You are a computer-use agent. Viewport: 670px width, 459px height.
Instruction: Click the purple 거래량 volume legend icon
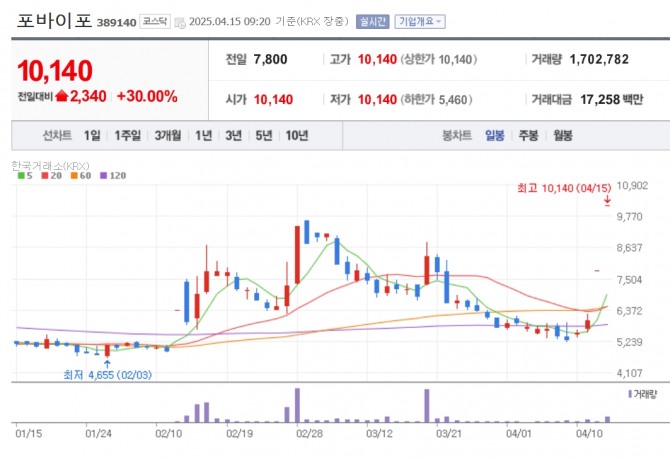click(x=630, y=394)
